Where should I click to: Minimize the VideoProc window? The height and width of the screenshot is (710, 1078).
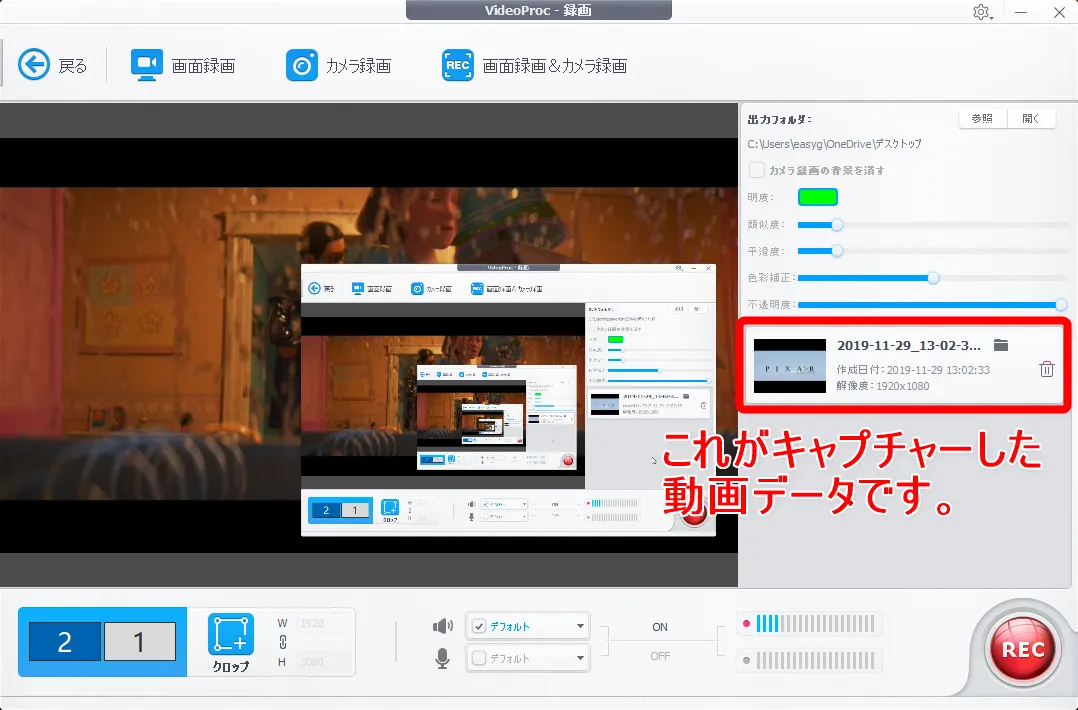click(x=1021, y=12)
